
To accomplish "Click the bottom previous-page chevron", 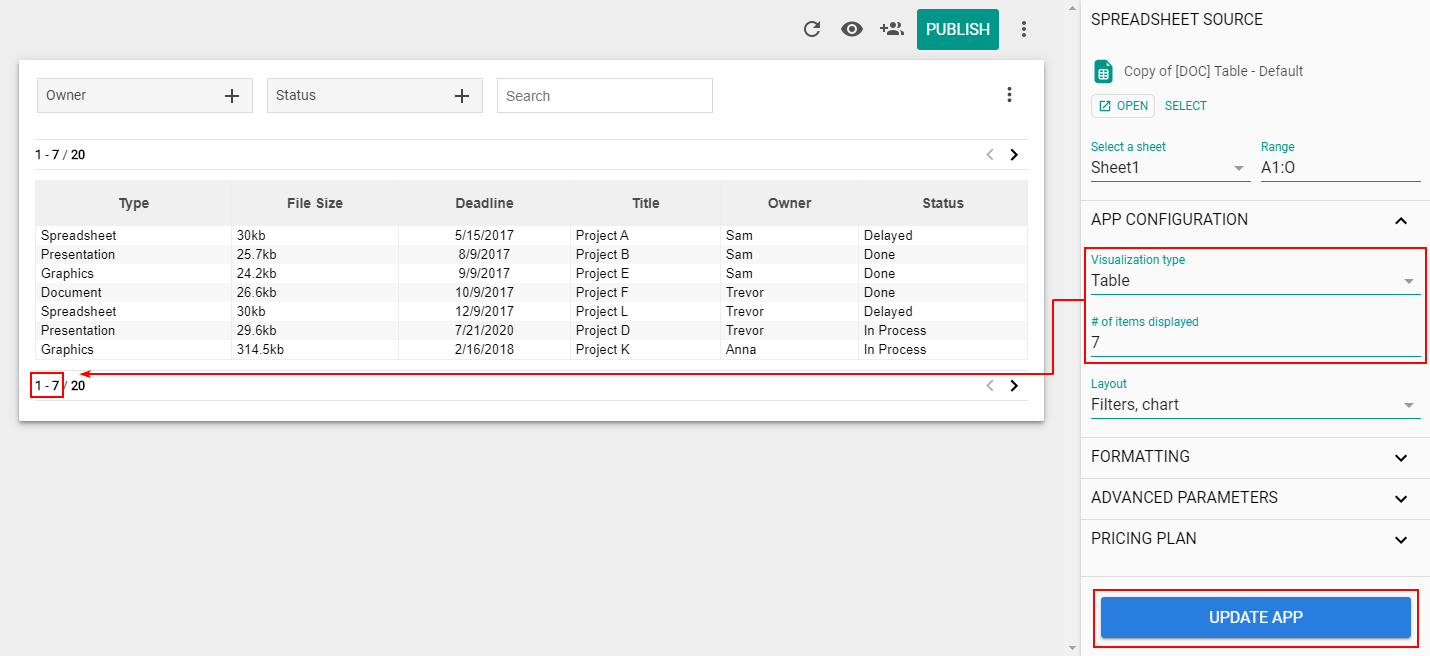I will tap(989, 385).
